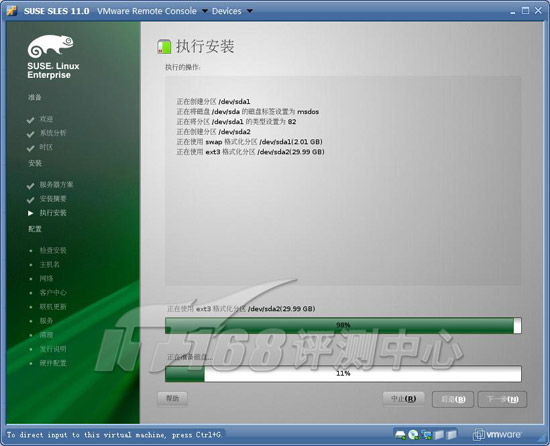550x446 pixels.
Task: Open the Devices dropdown menu
Action: coord(232,11)
